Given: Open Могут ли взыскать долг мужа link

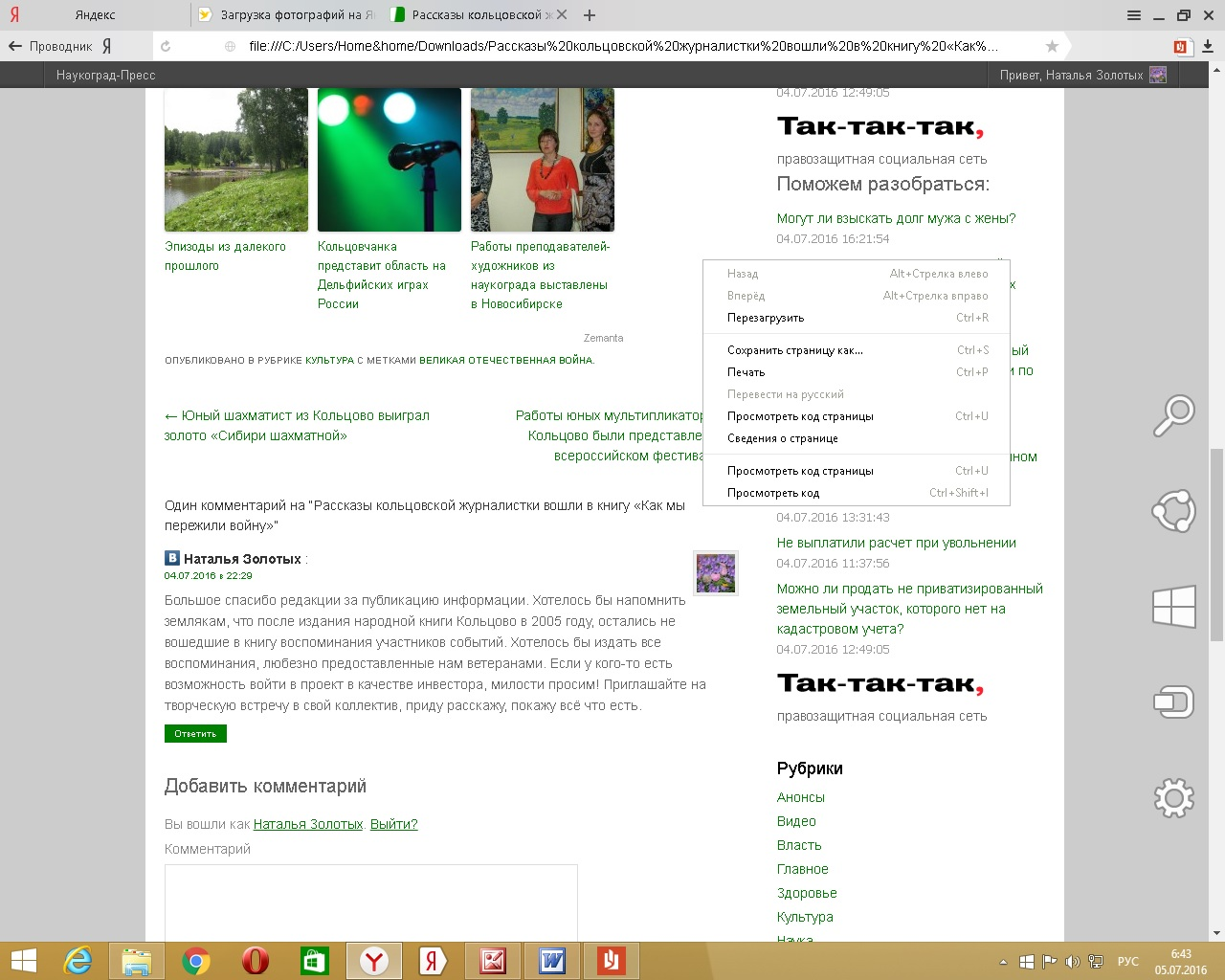Looking at the screenshot, I should [x=896, y=218].
